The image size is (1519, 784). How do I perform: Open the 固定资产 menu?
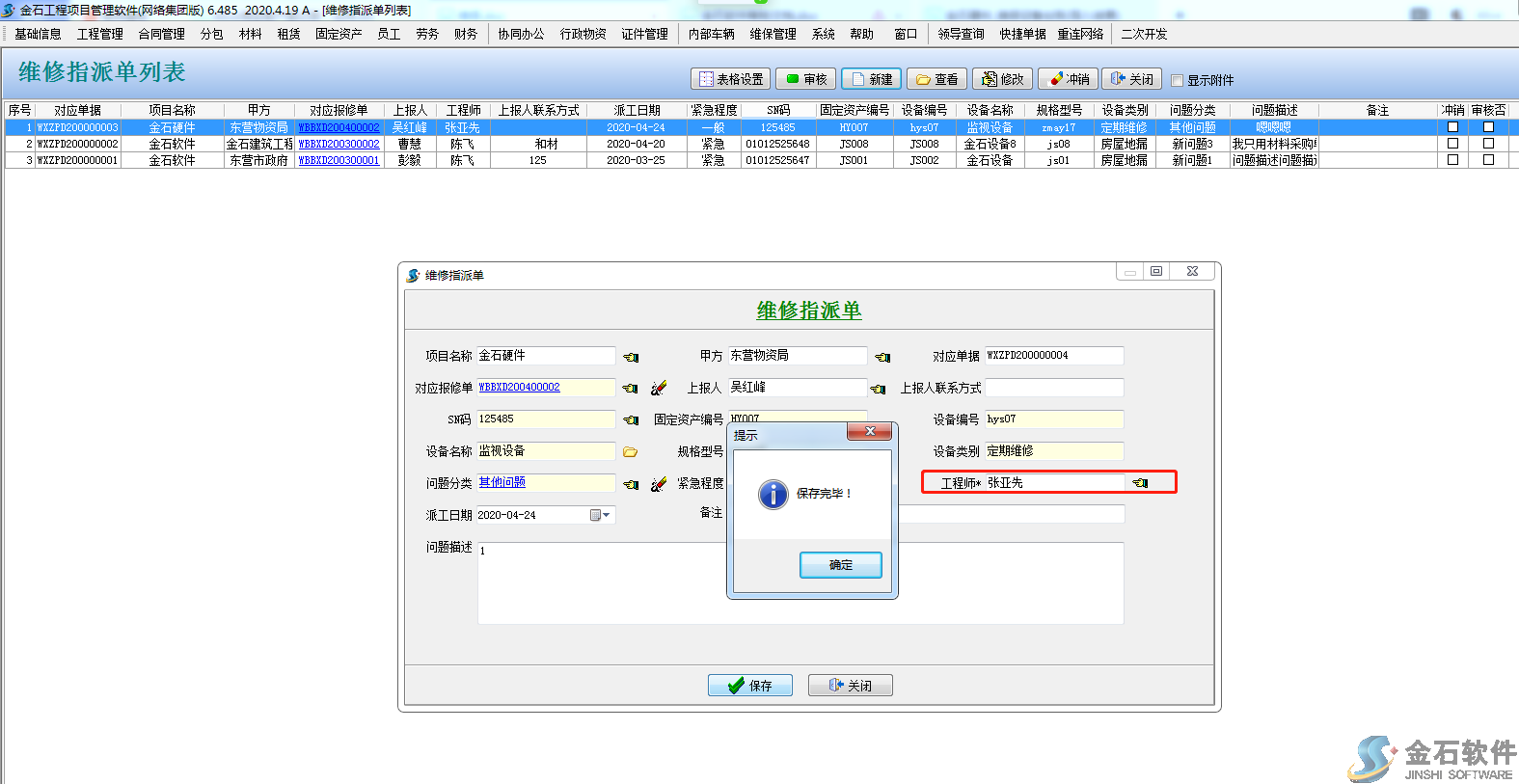[x=339, y=34]
